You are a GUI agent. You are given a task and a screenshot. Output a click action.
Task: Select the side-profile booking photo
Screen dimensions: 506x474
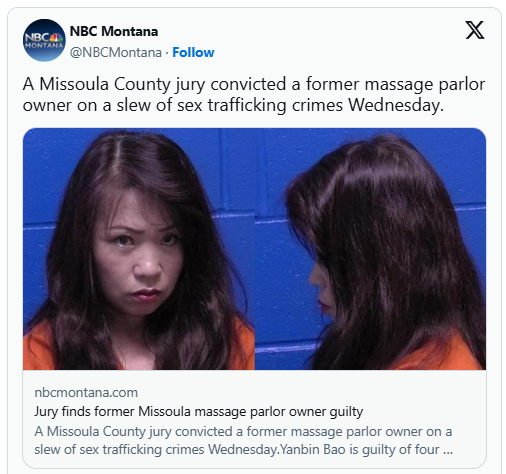(x=370, y=249)
